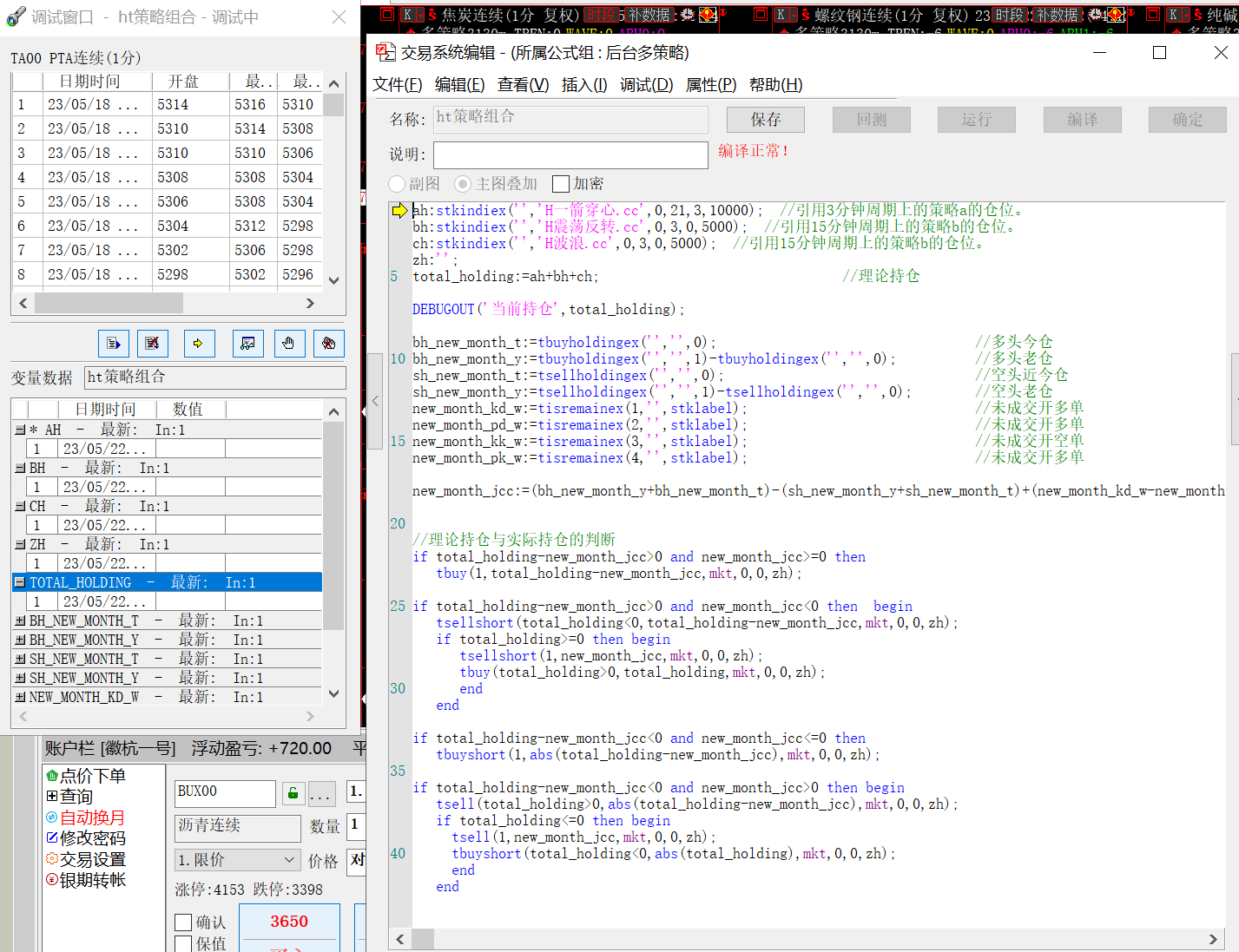Open the 文件(F) menu

point(397,85)
